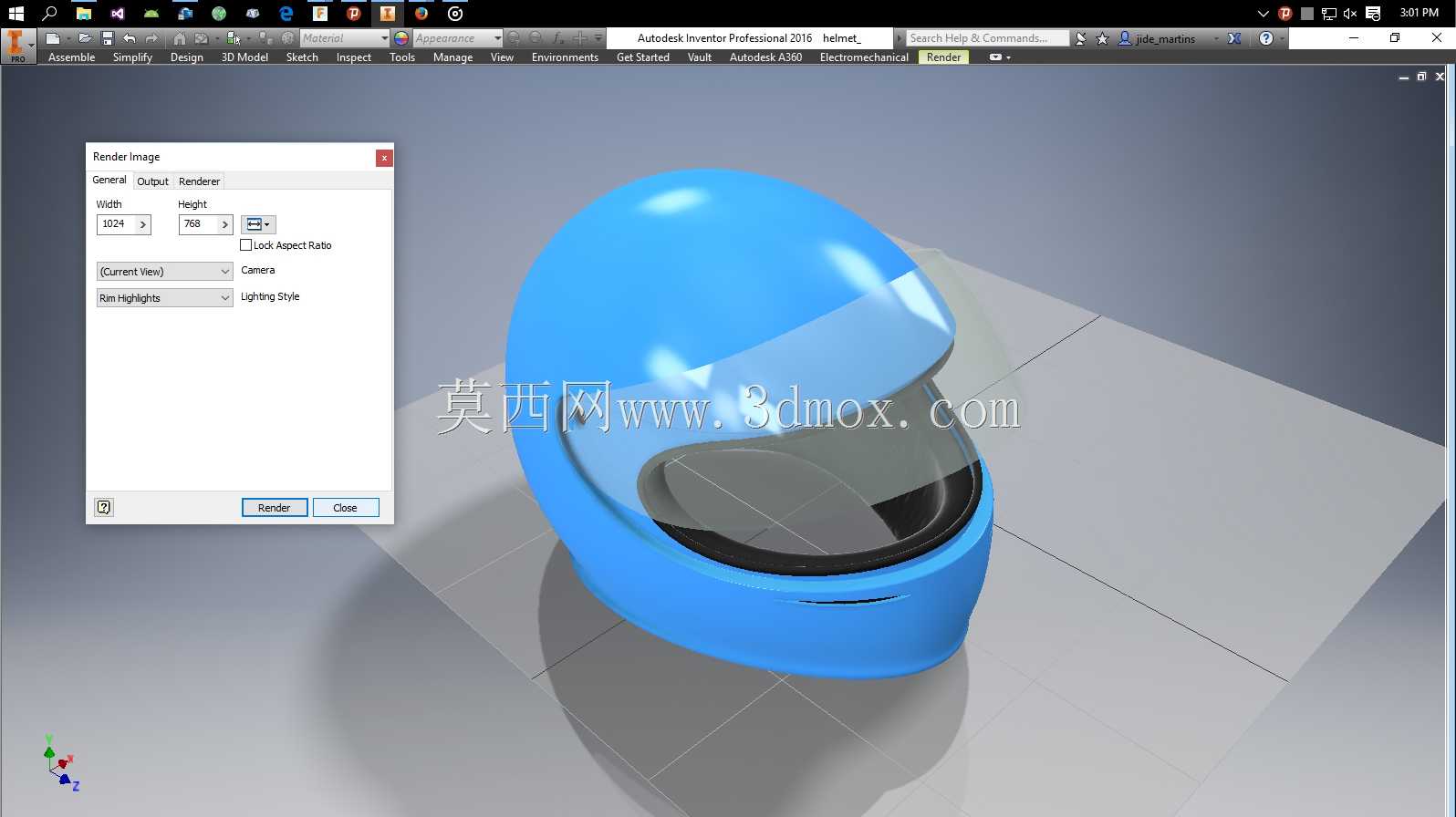Screen dimensions: 1456x817
Task: Redo the last action
Action: coord(151,38)
